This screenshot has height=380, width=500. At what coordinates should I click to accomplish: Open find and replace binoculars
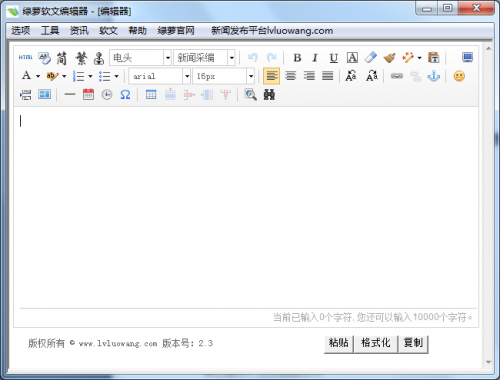(269, 95)
